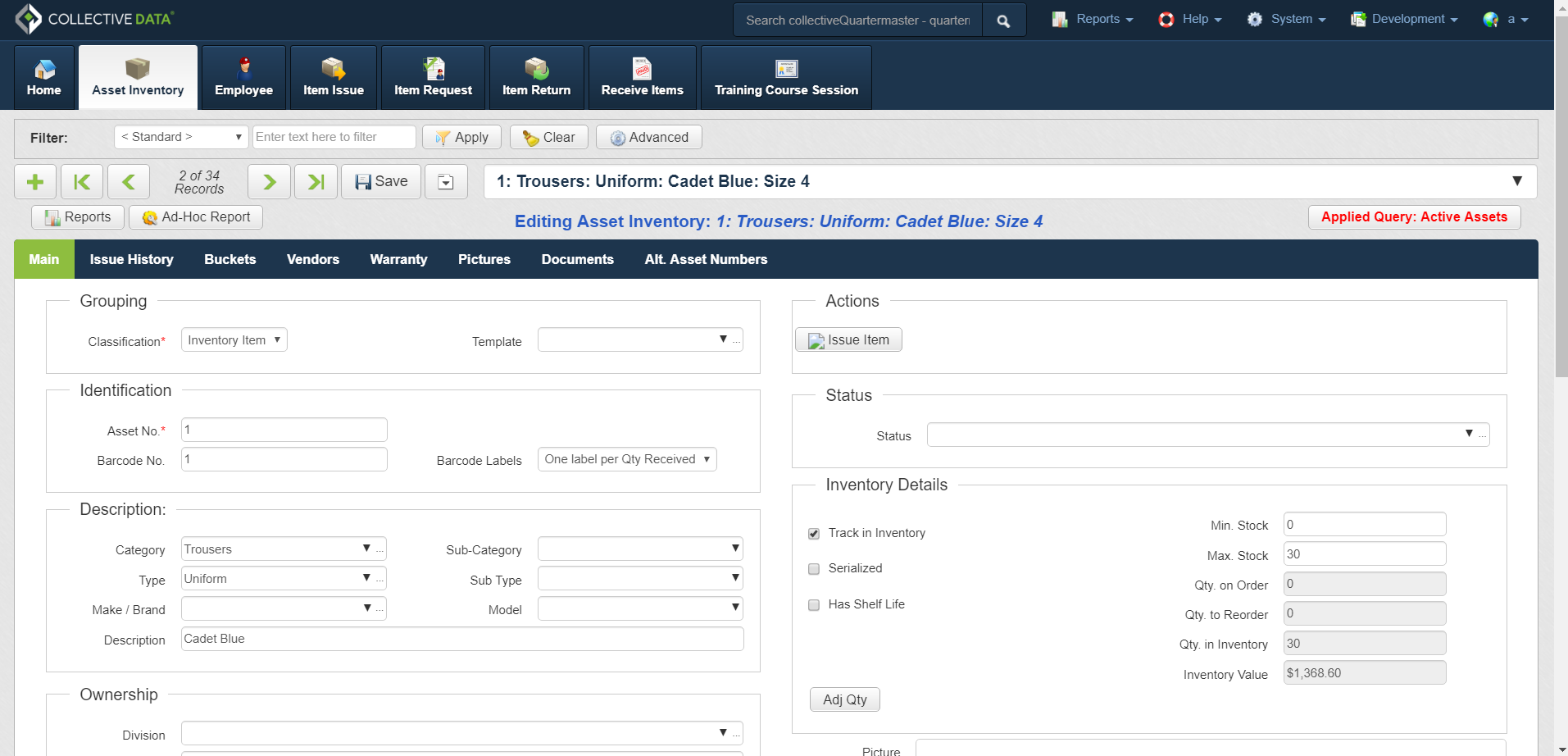This screenshot has width=1568, height=756.
Task: Switch to the Pictures tab
Action: [x=484, y=259]
